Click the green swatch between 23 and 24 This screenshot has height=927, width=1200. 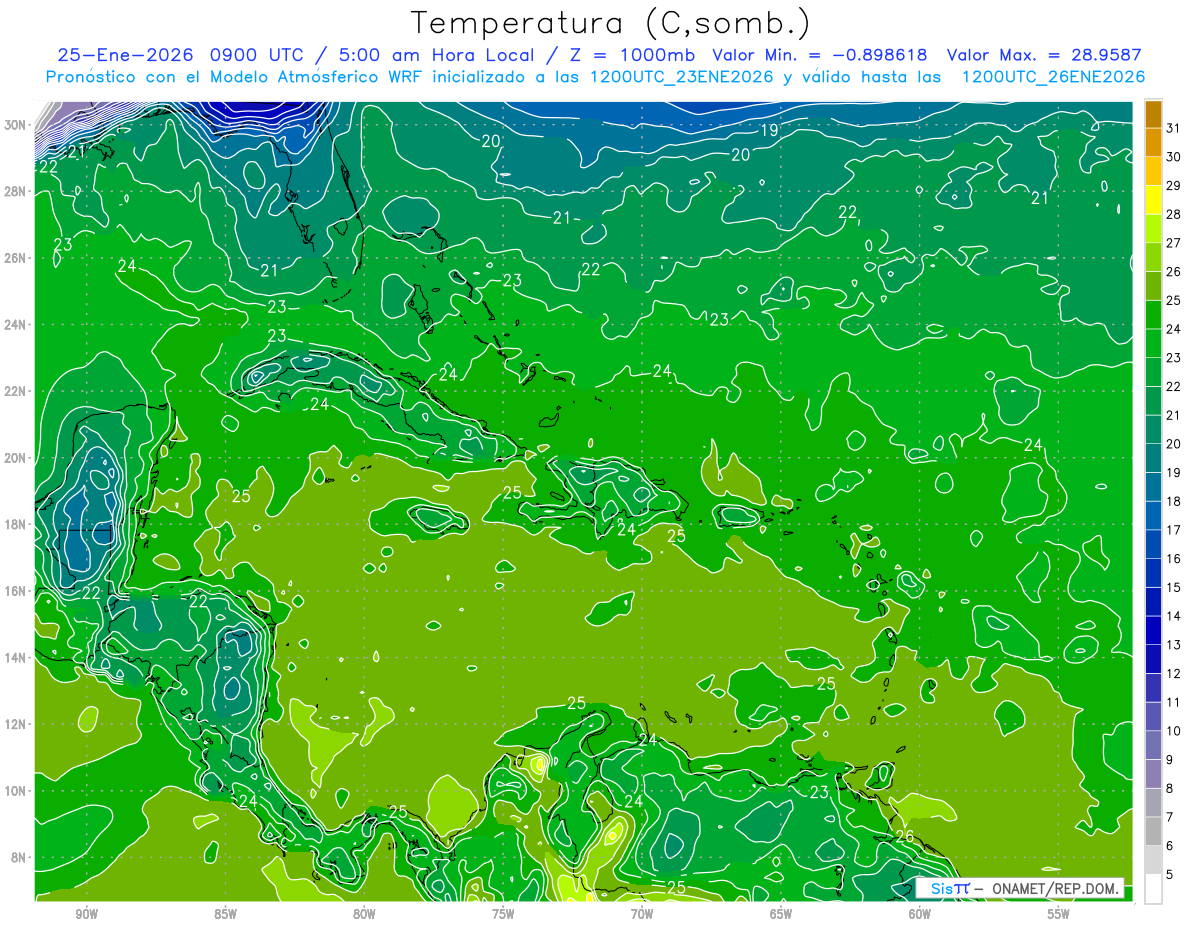(1153, 343)
